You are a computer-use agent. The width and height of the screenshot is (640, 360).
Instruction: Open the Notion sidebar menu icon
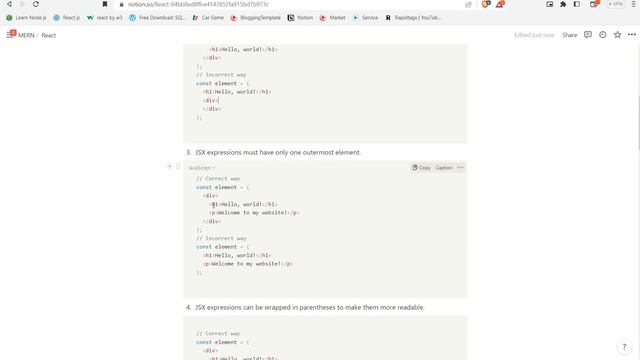click(11, 34)
